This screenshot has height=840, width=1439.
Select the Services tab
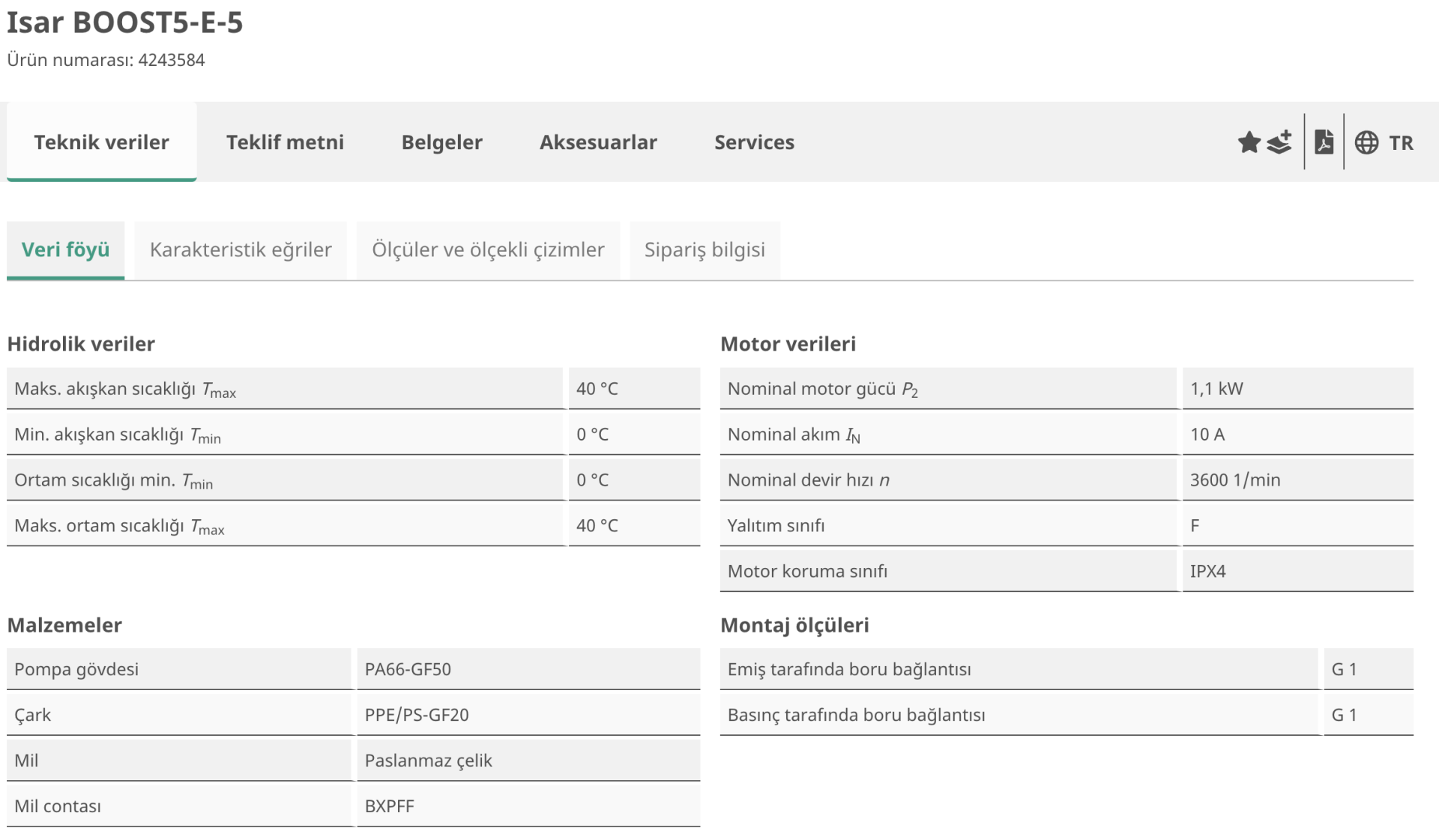754,142
